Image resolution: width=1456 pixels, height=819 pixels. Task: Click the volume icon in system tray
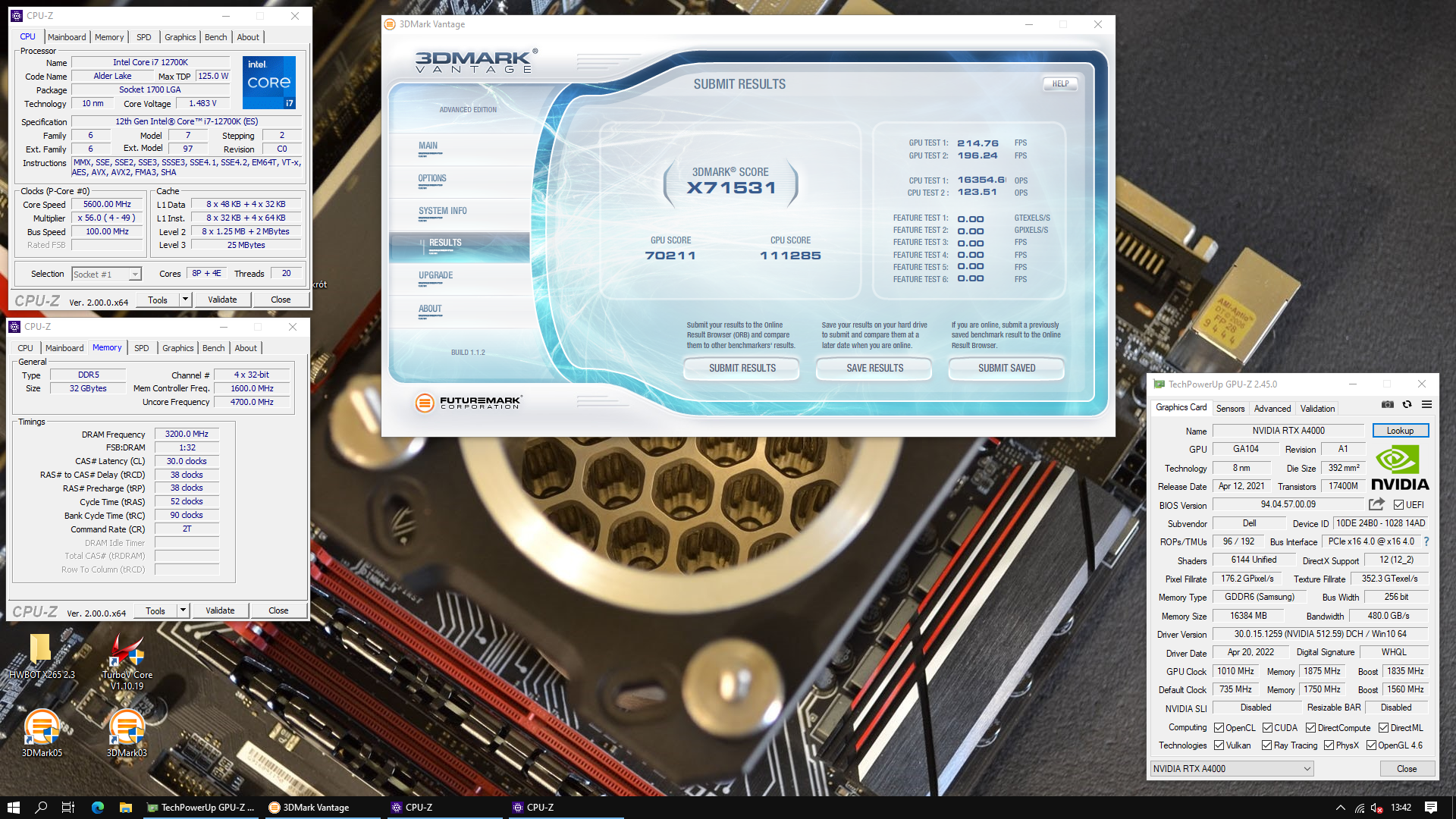[x=1376, y=808]
